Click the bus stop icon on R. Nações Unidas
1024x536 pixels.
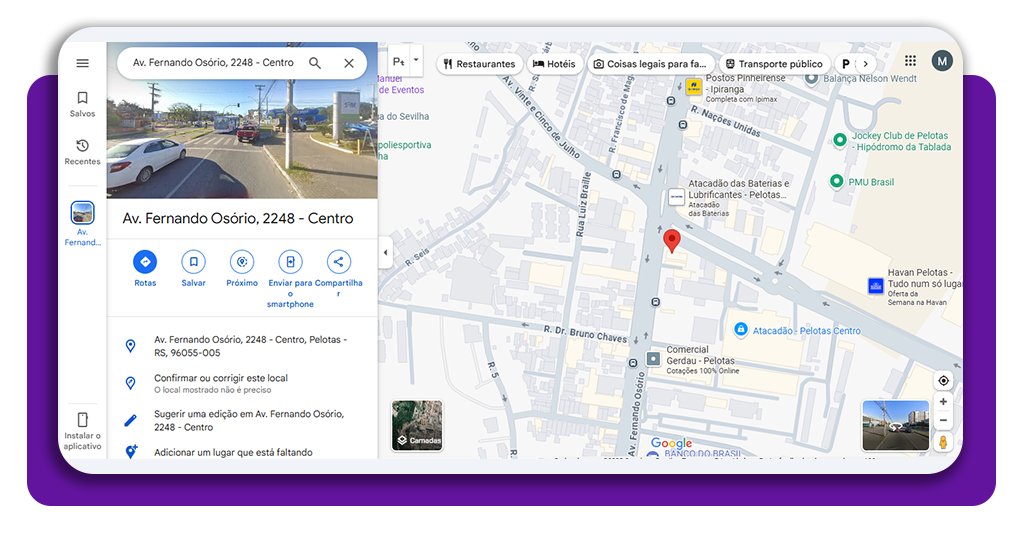click(x=682, y=125)
